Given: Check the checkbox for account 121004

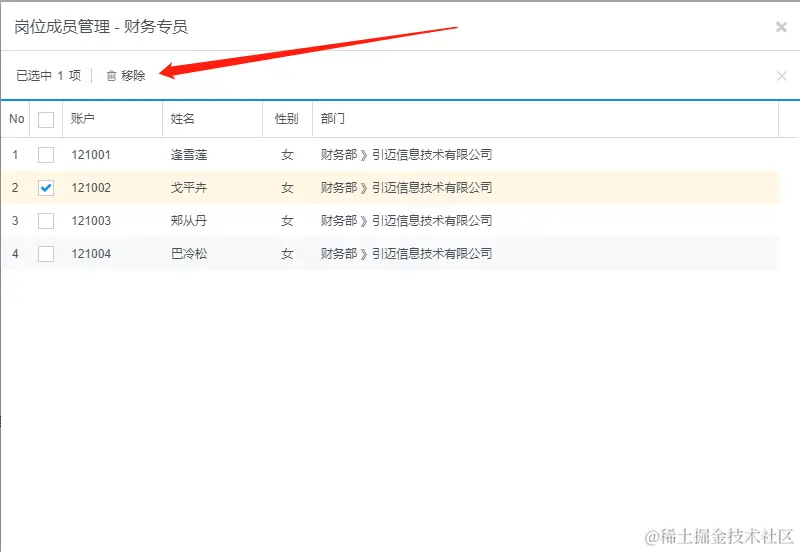Looking at the screenshot, I should 46,254.
